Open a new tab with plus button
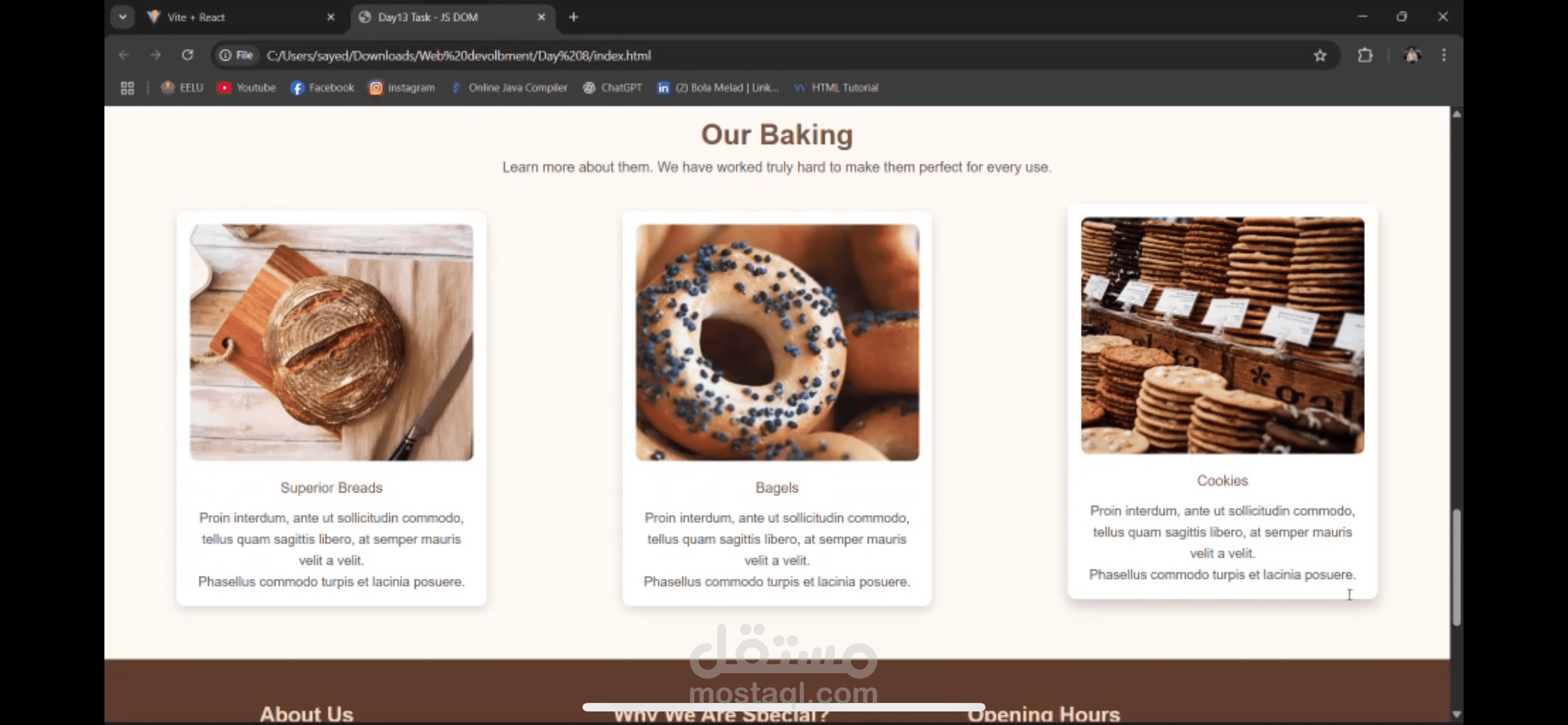The height and width of the screenshot is (725, 1568). 573,17
